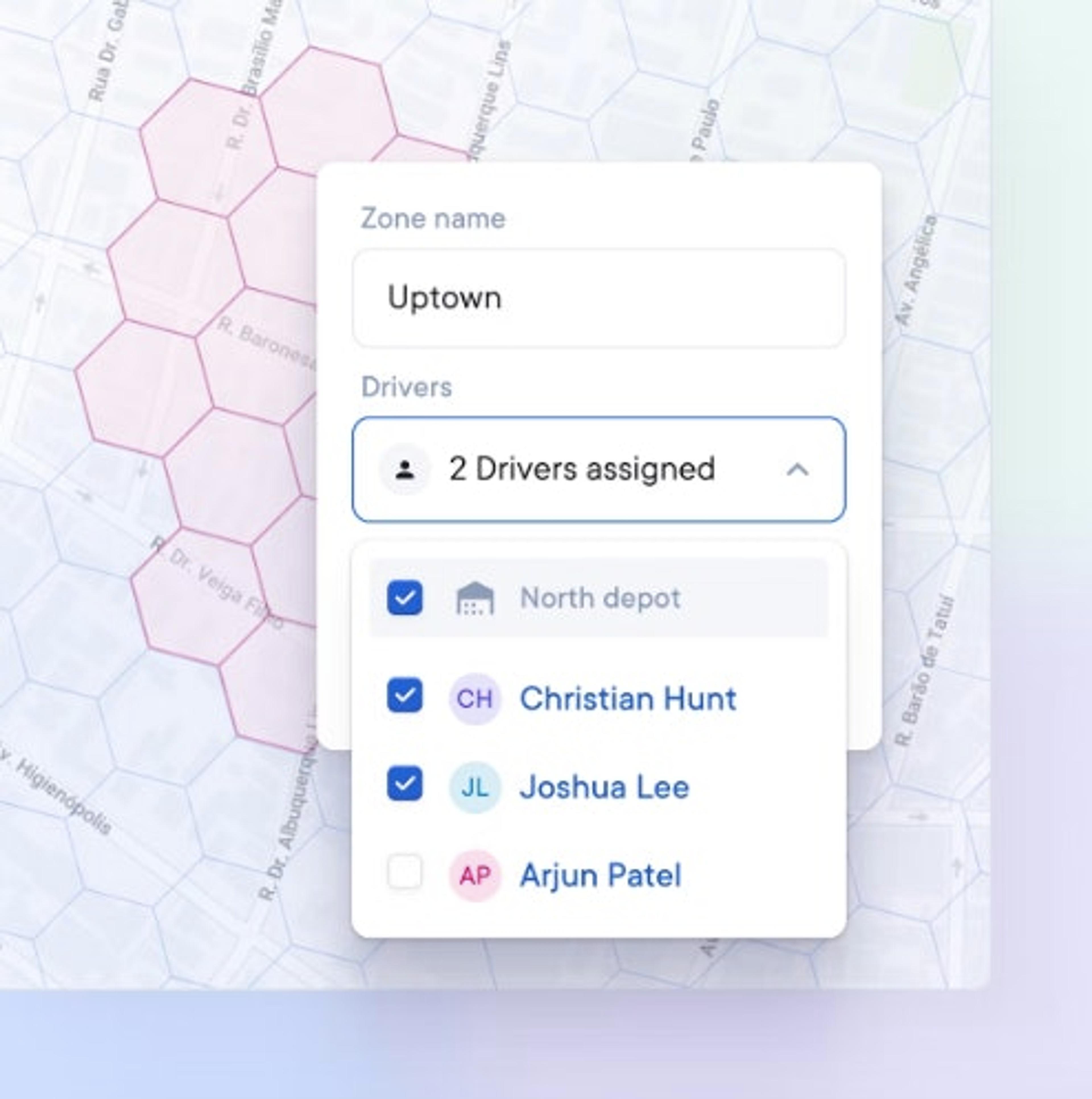
Task: Click the JL avatar for Joshua Lee
Action: [475, 787]
